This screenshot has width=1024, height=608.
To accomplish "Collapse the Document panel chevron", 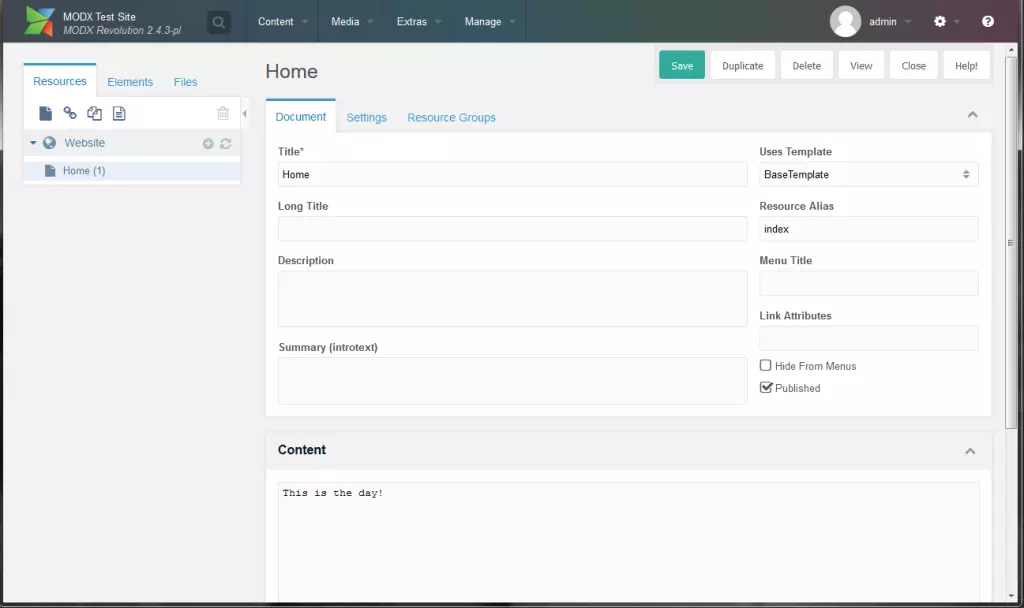I will pos(972,115).
